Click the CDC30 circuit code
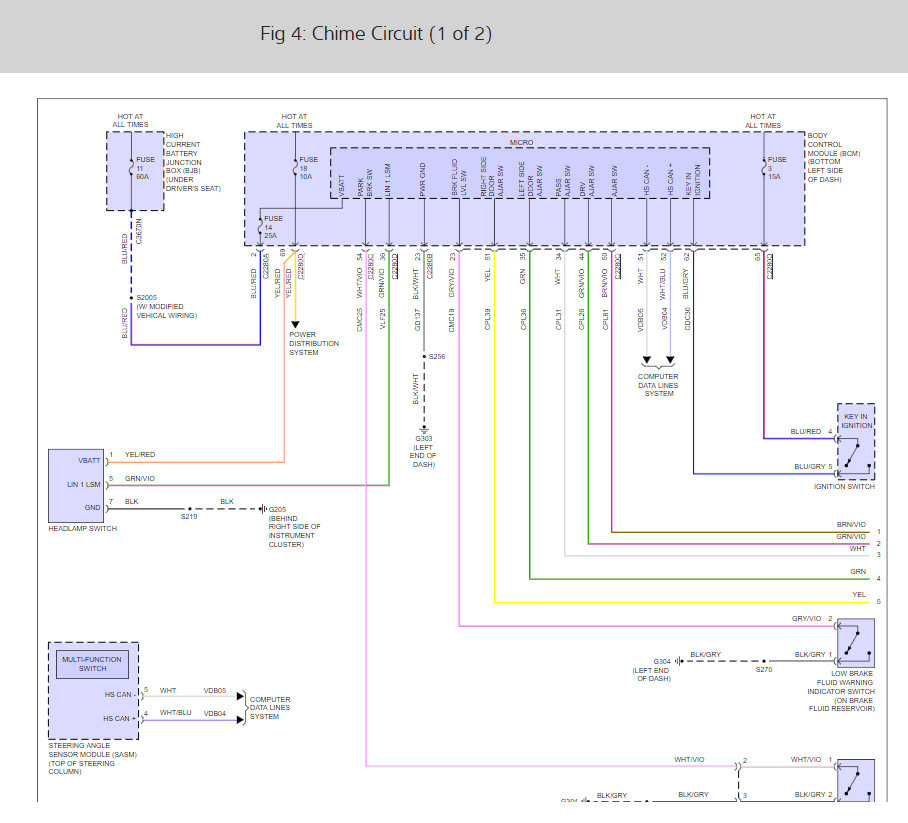908x823 pixels. tap(687, 319)
